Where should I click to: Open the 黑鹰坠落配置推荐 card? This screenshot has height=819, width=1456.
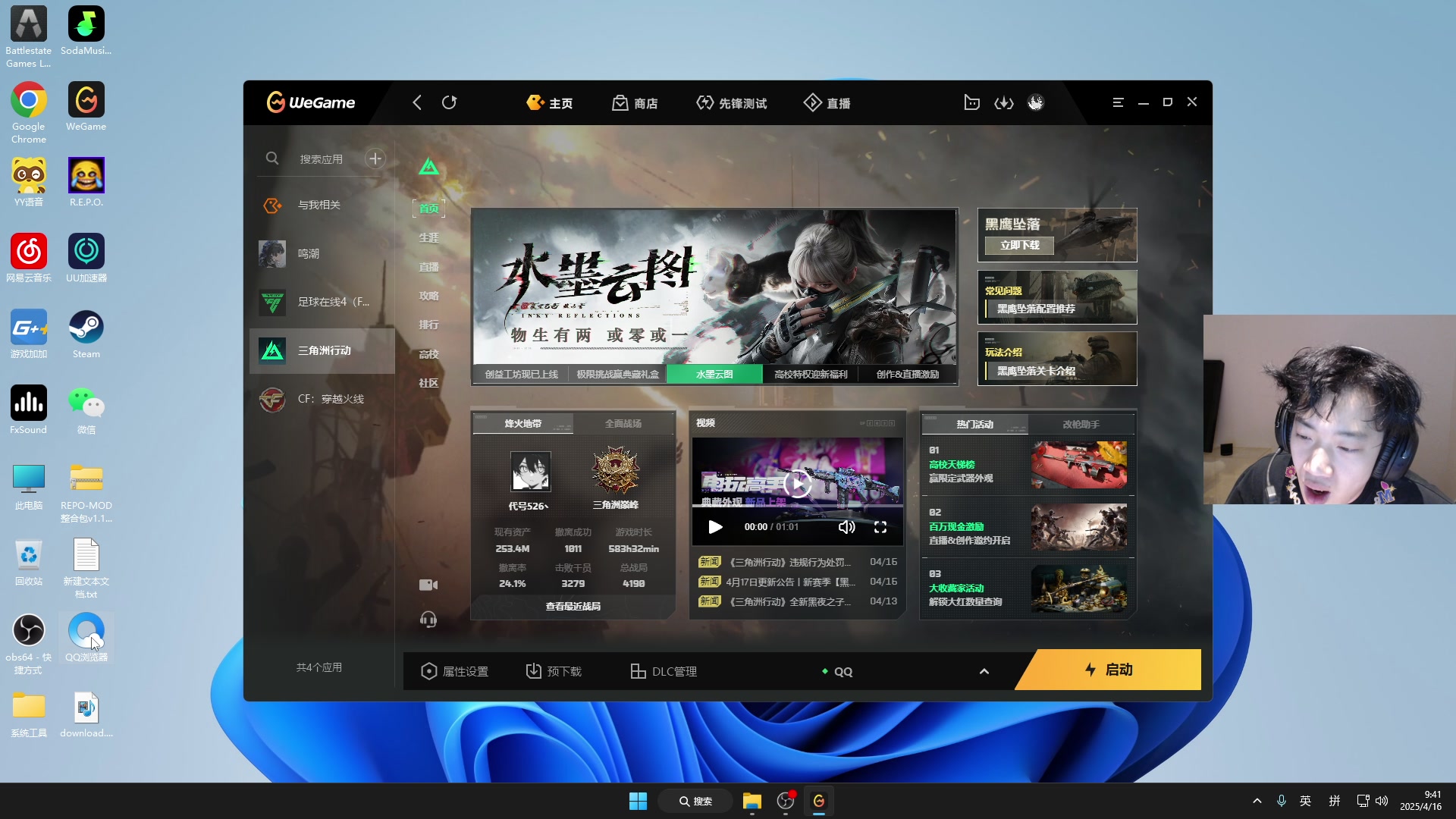pos(1057,297)
